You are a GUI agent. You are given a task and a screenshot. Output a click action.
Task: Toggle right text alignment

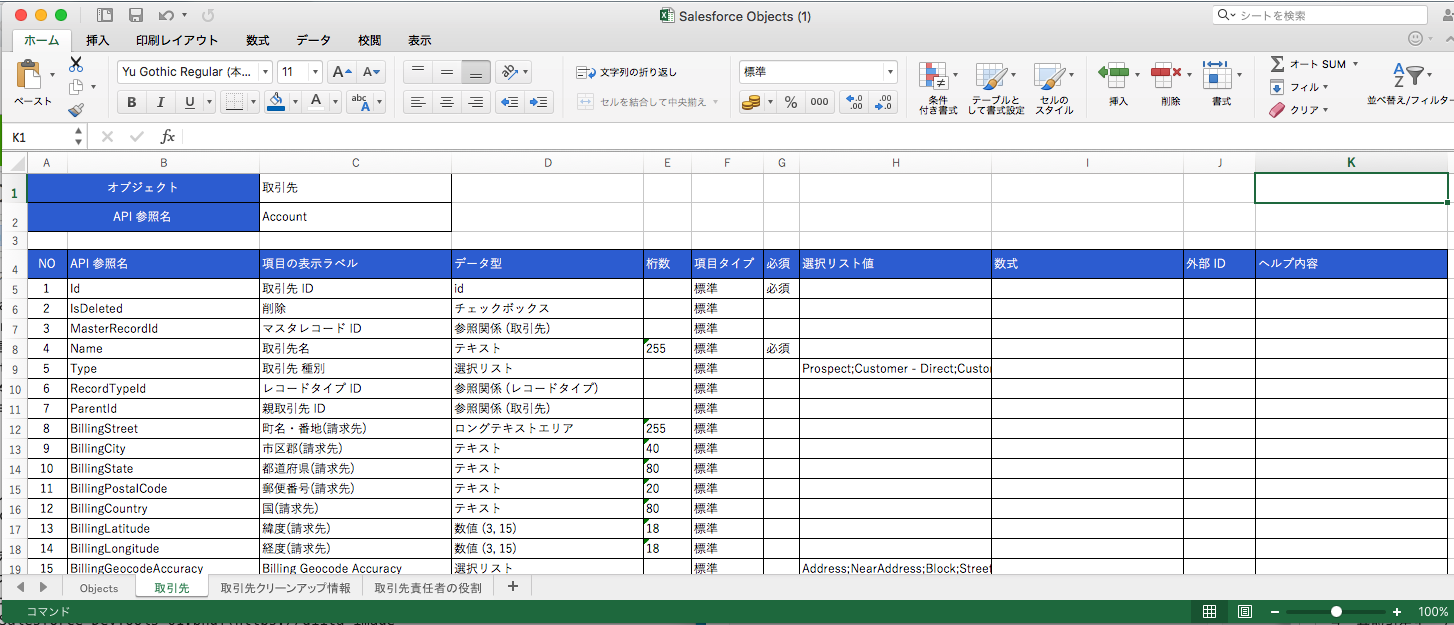click(x=476, y=102)
